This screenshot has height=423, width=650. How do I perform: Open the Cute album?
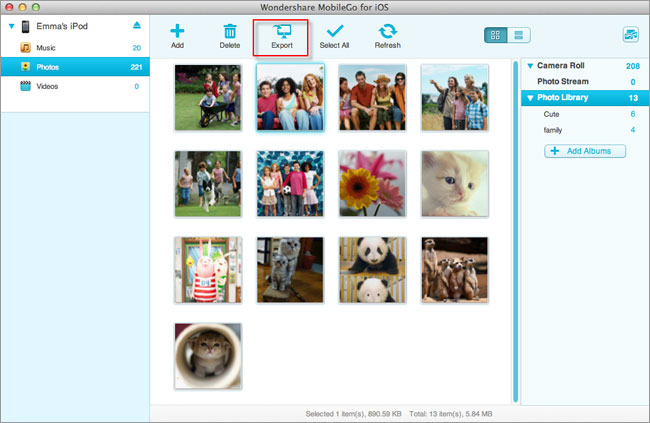click(585, 114)
